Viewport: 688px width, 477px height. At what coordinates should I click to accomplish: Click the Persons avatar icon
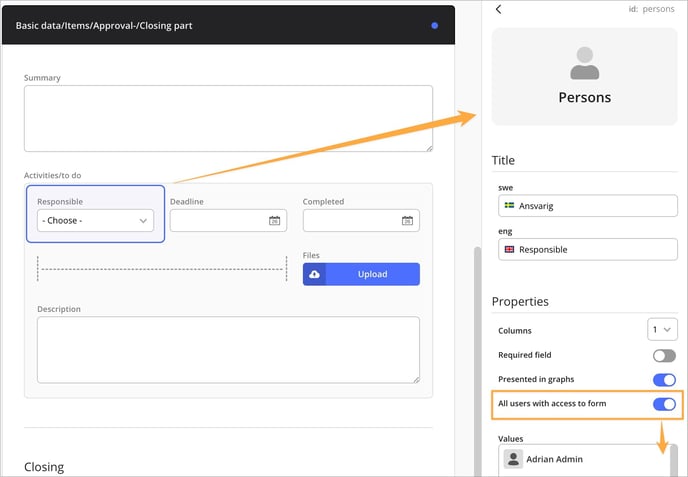[584, 63]
